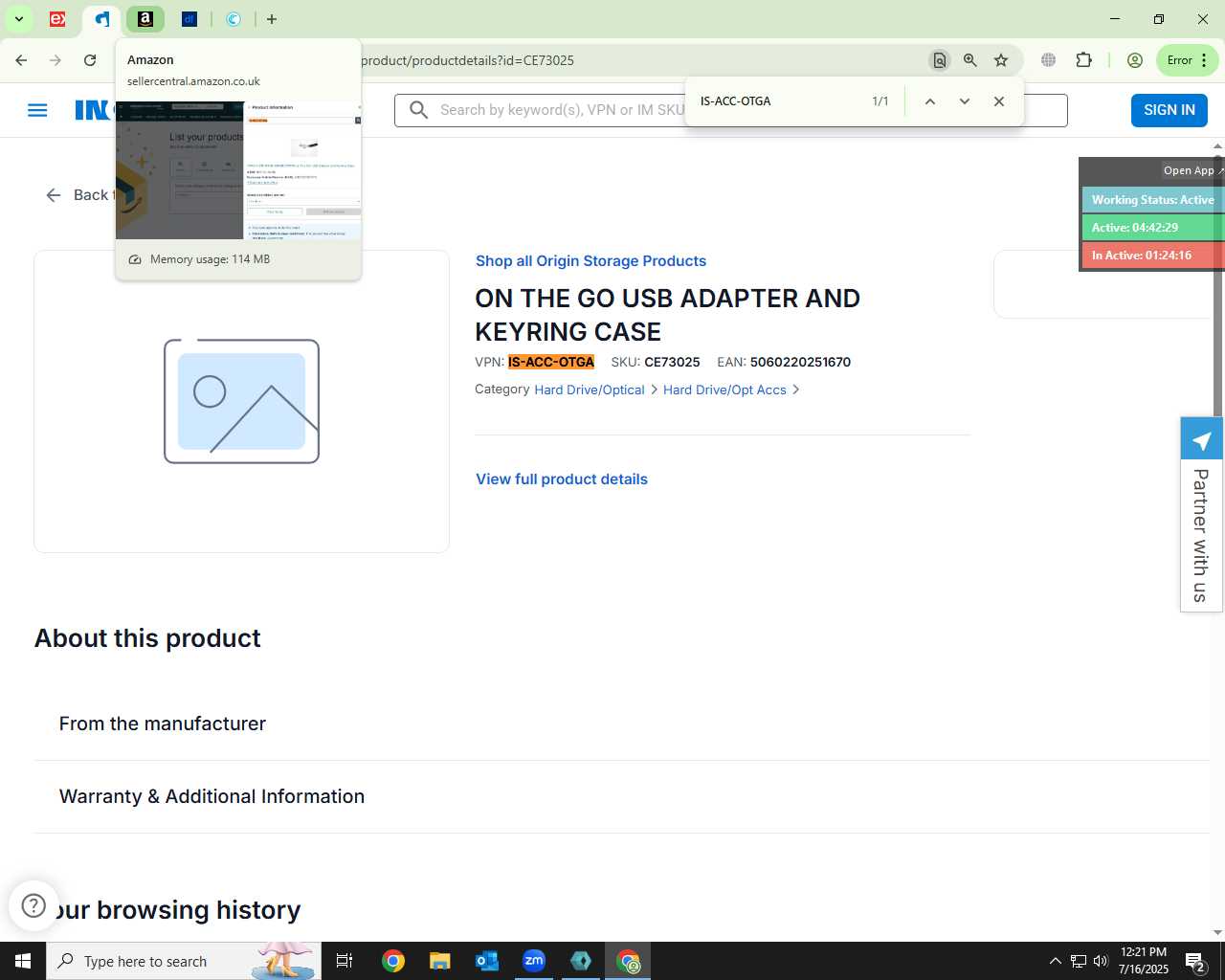Click the address bar URL
This screenshot has width=1225, height=980.
(x=467, y=60)
